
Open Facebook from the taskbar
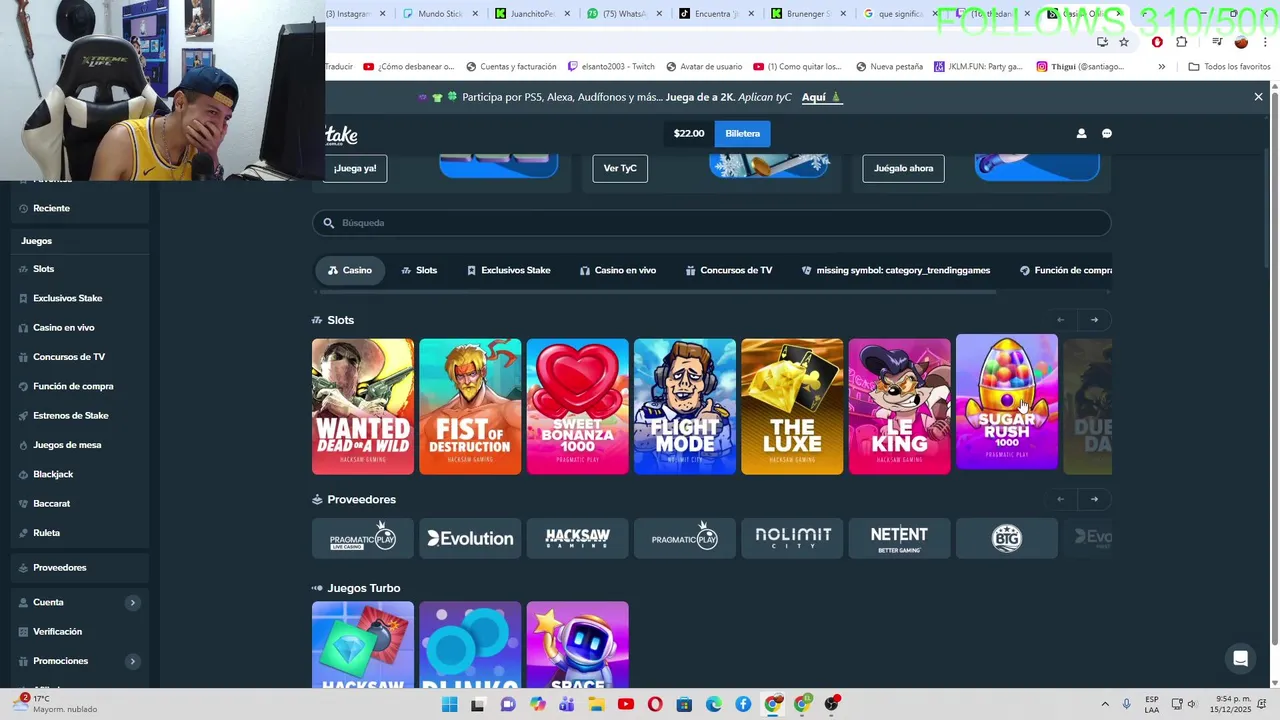click(x=743, y=704)
